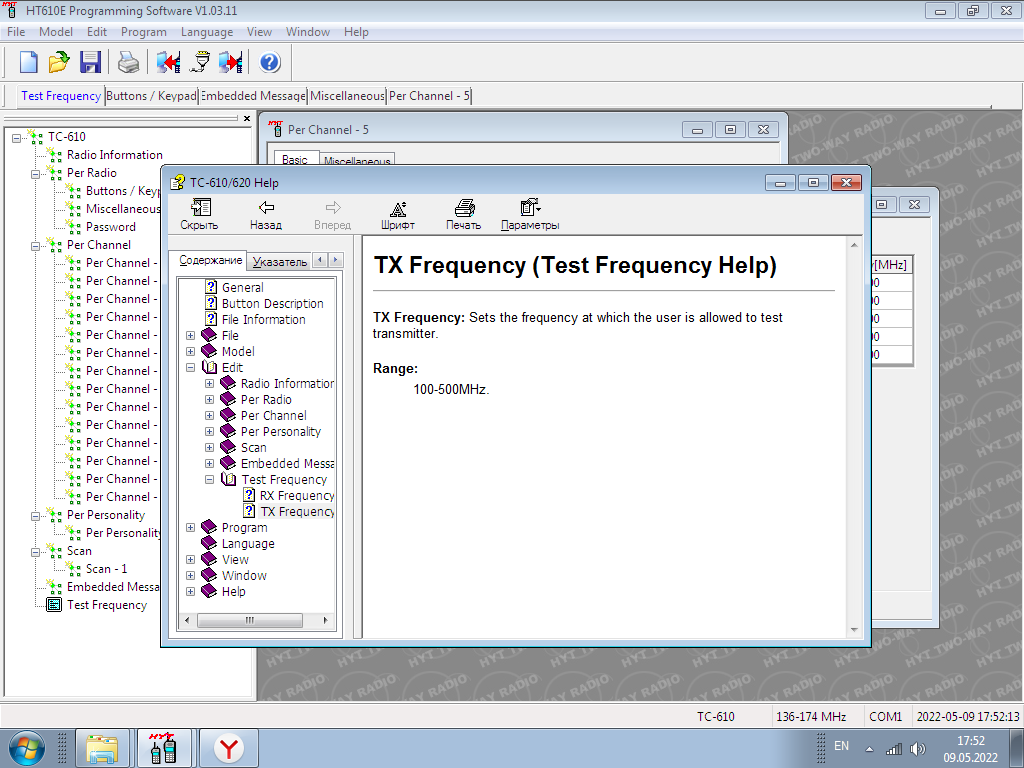Expand Per Radio in help contents
1024x768 pixels.
click(x=210, y=400)
